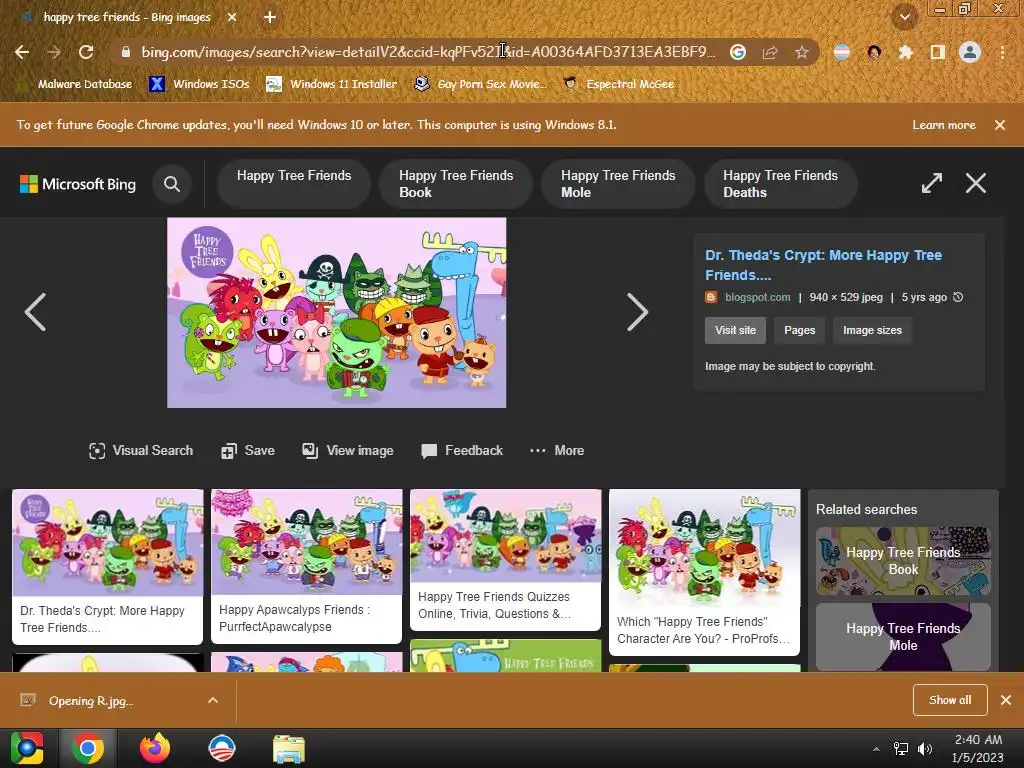Screen dimensions: 1024x768
Task: Close the Bing image detail view
Action: (x=976, y=183)
